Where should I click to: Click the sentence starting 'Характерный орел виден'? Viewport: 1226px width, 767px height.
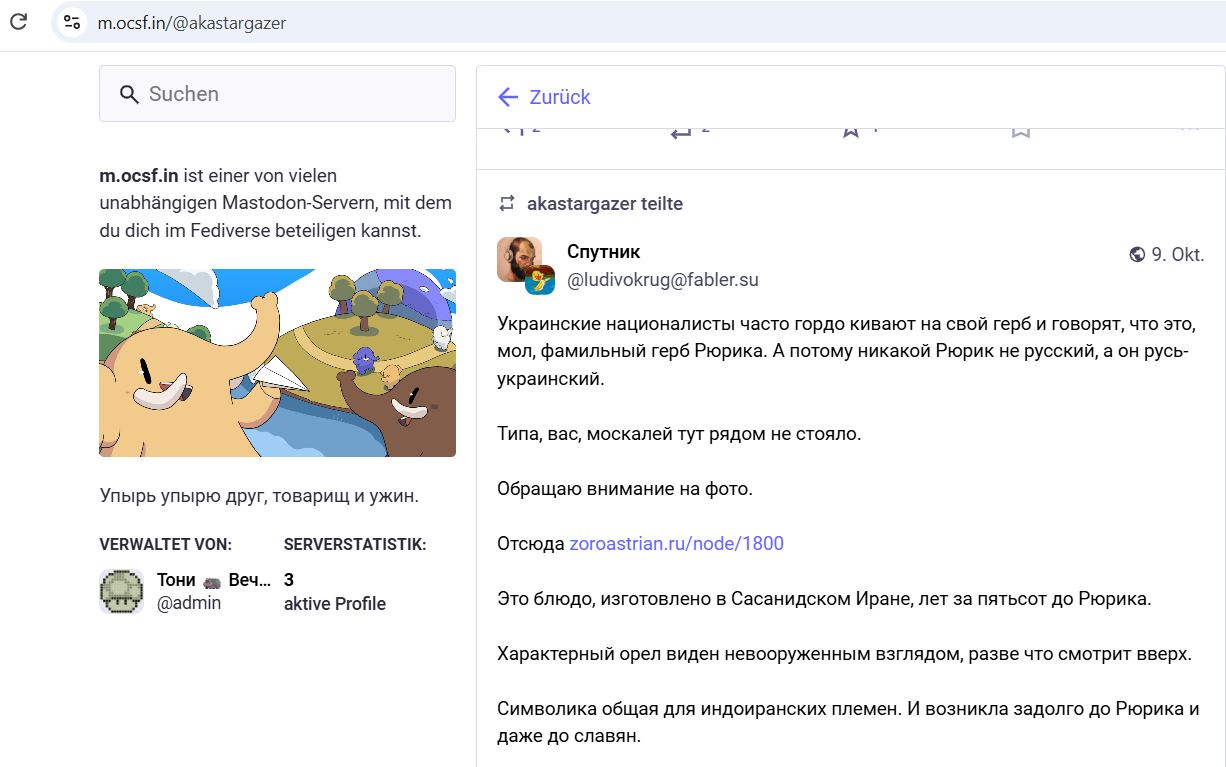[x=845, y=653]
